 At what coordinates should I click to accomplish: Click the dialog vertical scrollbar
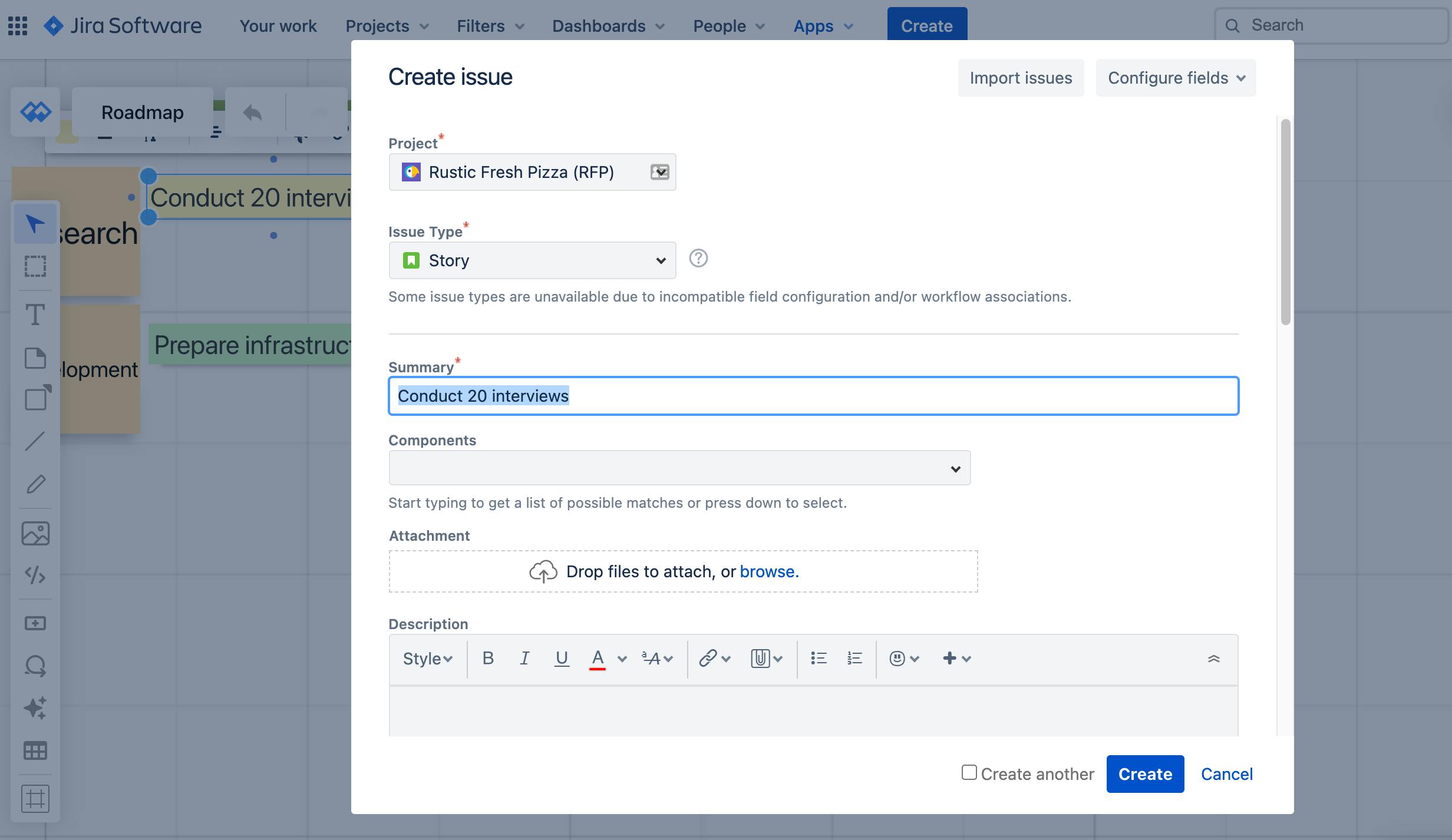[1285, 221]
